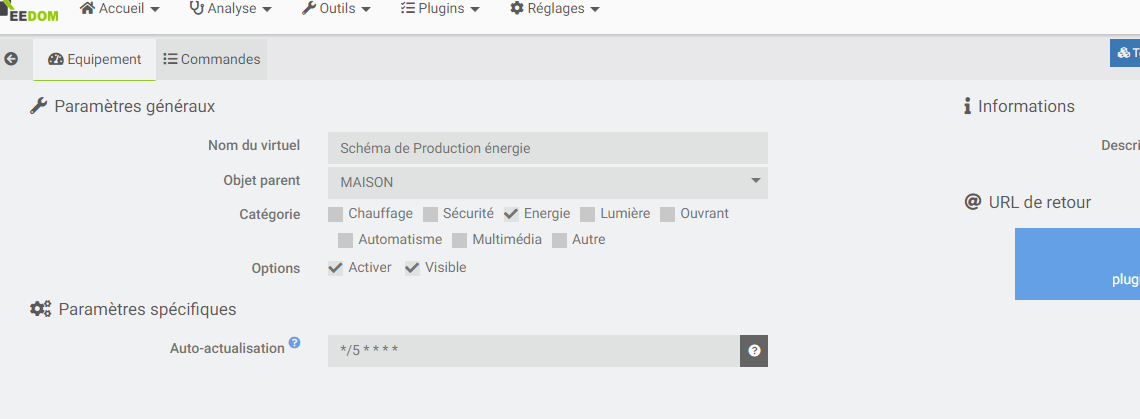Click the blue button at top right
The image size is (1140, 419).
click(1126, 53)
